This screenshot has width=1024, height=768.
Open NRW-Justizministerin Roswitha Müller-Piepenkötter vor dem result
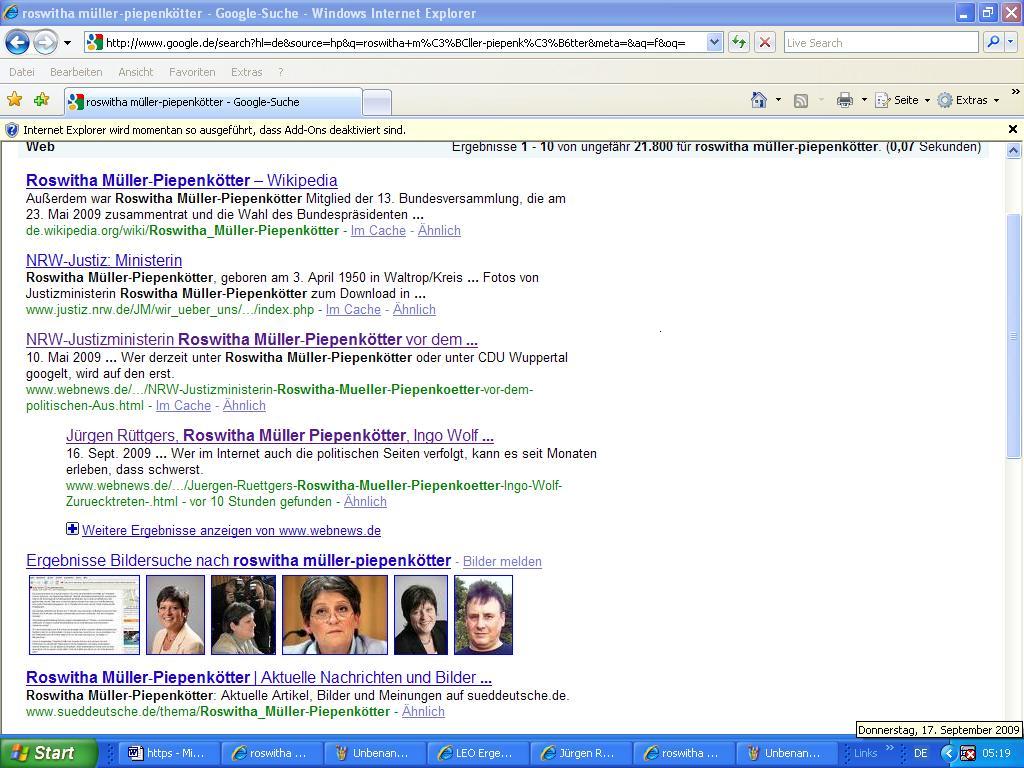click(x=251, y=340)
